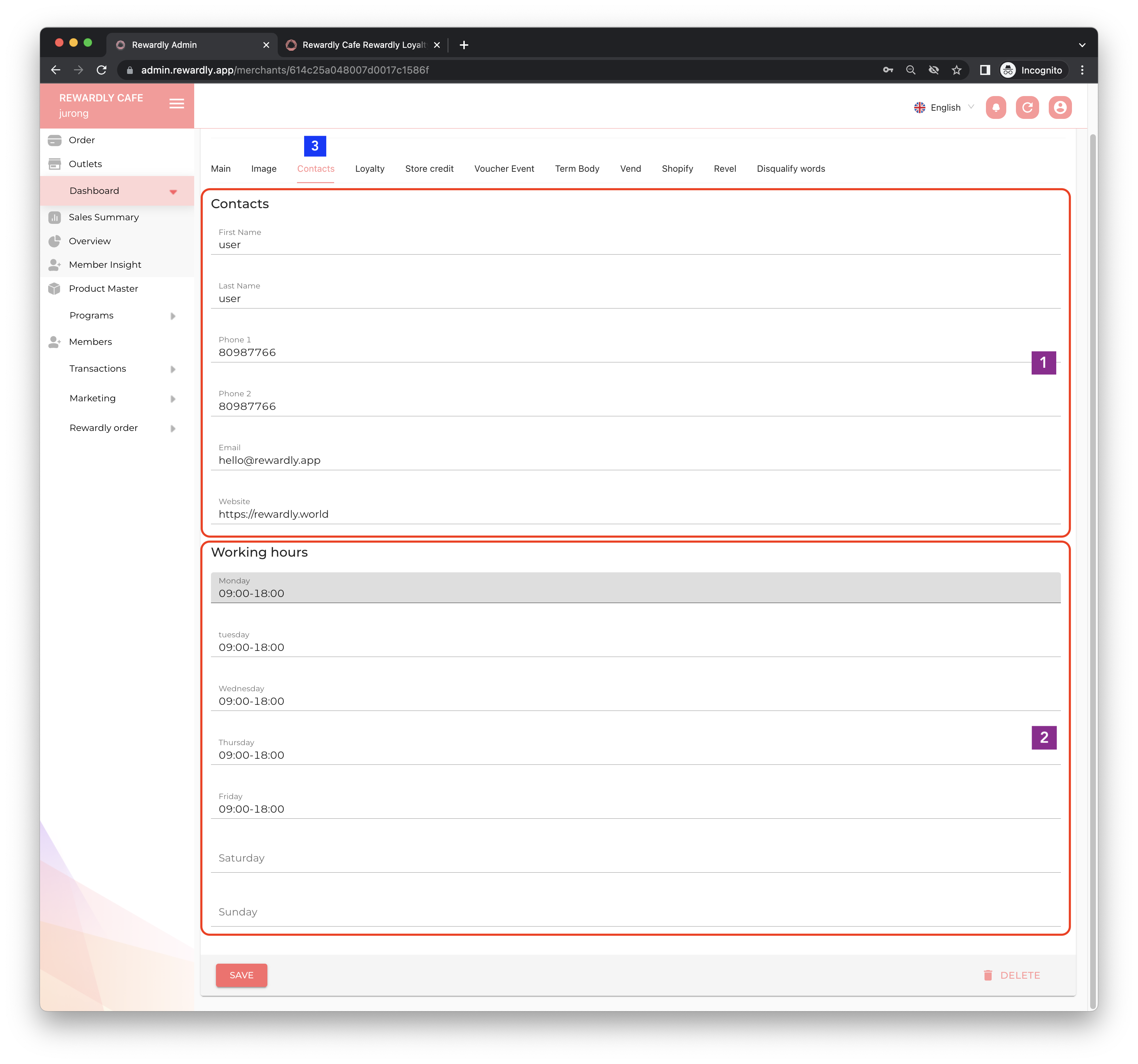Click the refresh icon in header
Screen dimensions: 1138x1064
(1028, 108)
